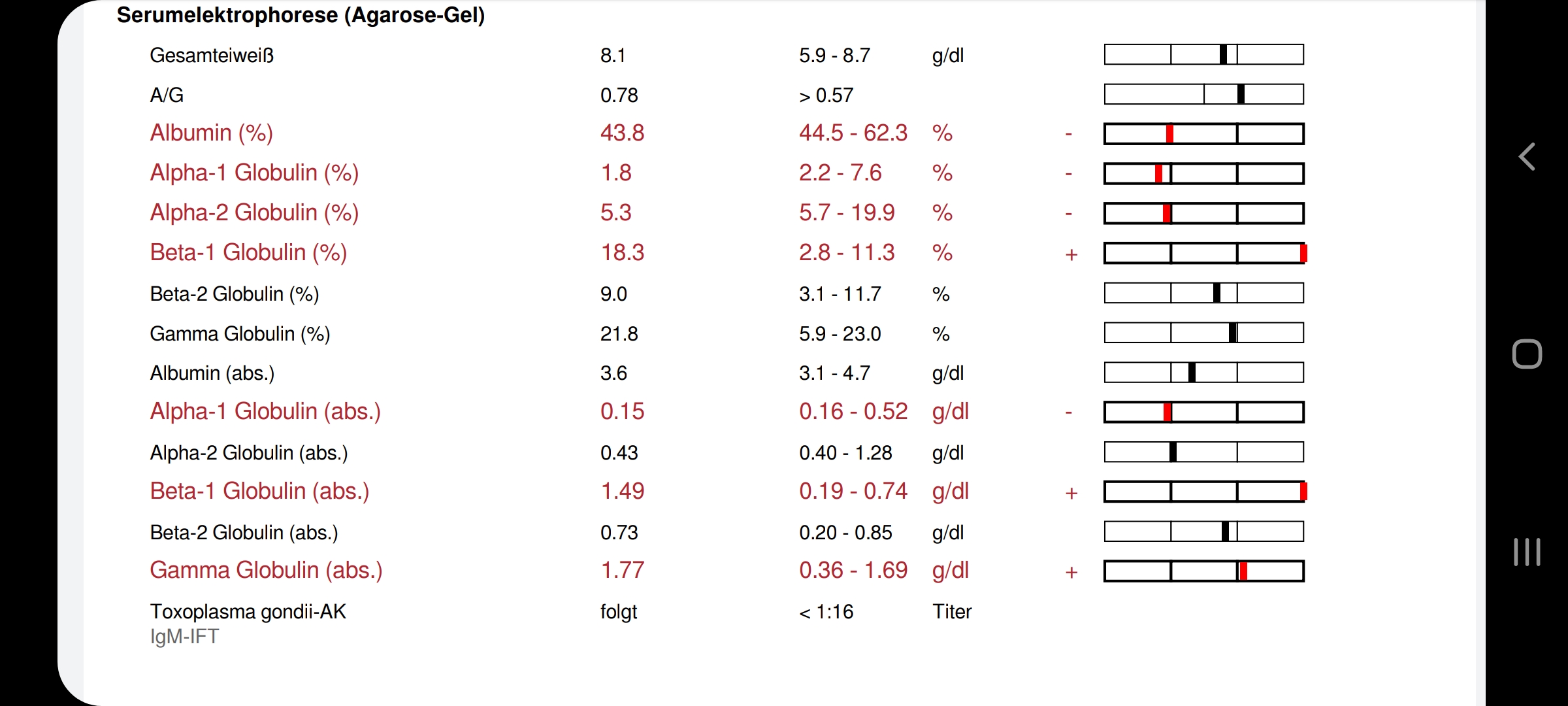Open the recent apps overview button

tap(1527, 552)
